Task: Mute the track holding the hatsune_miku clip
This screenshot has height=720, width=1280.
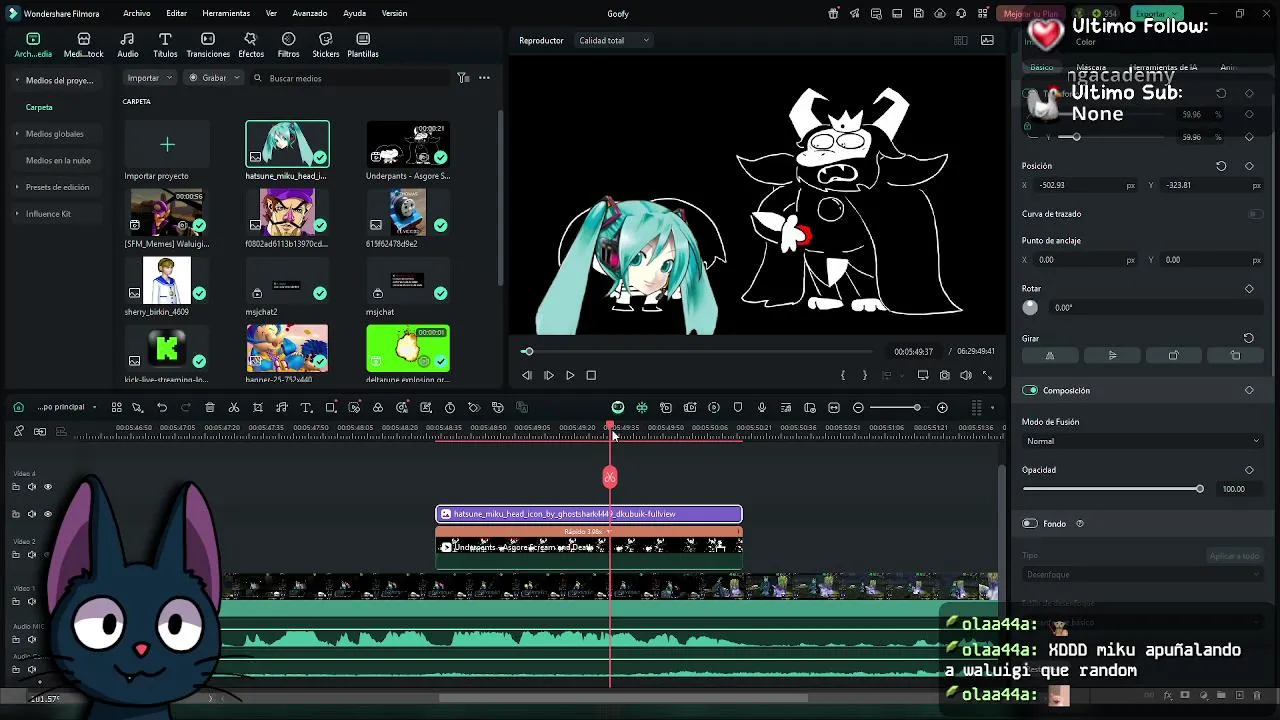Action: (x=31, y=514)
